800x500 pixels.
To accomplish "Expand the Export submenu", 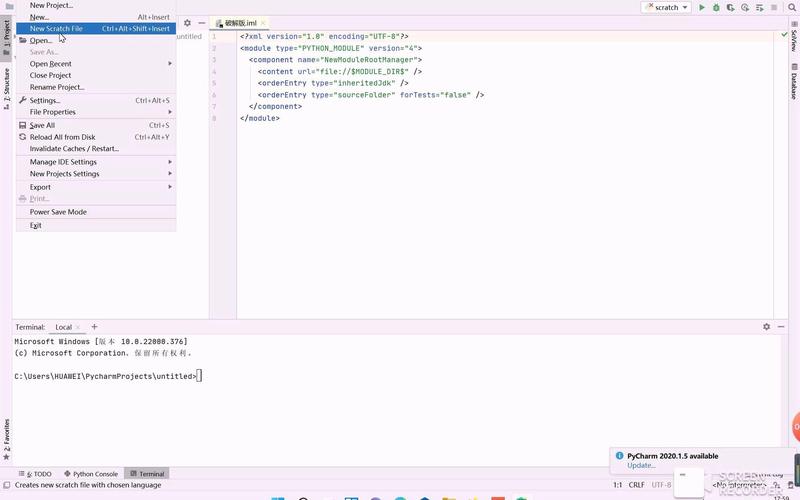I will tap(96, 187).
